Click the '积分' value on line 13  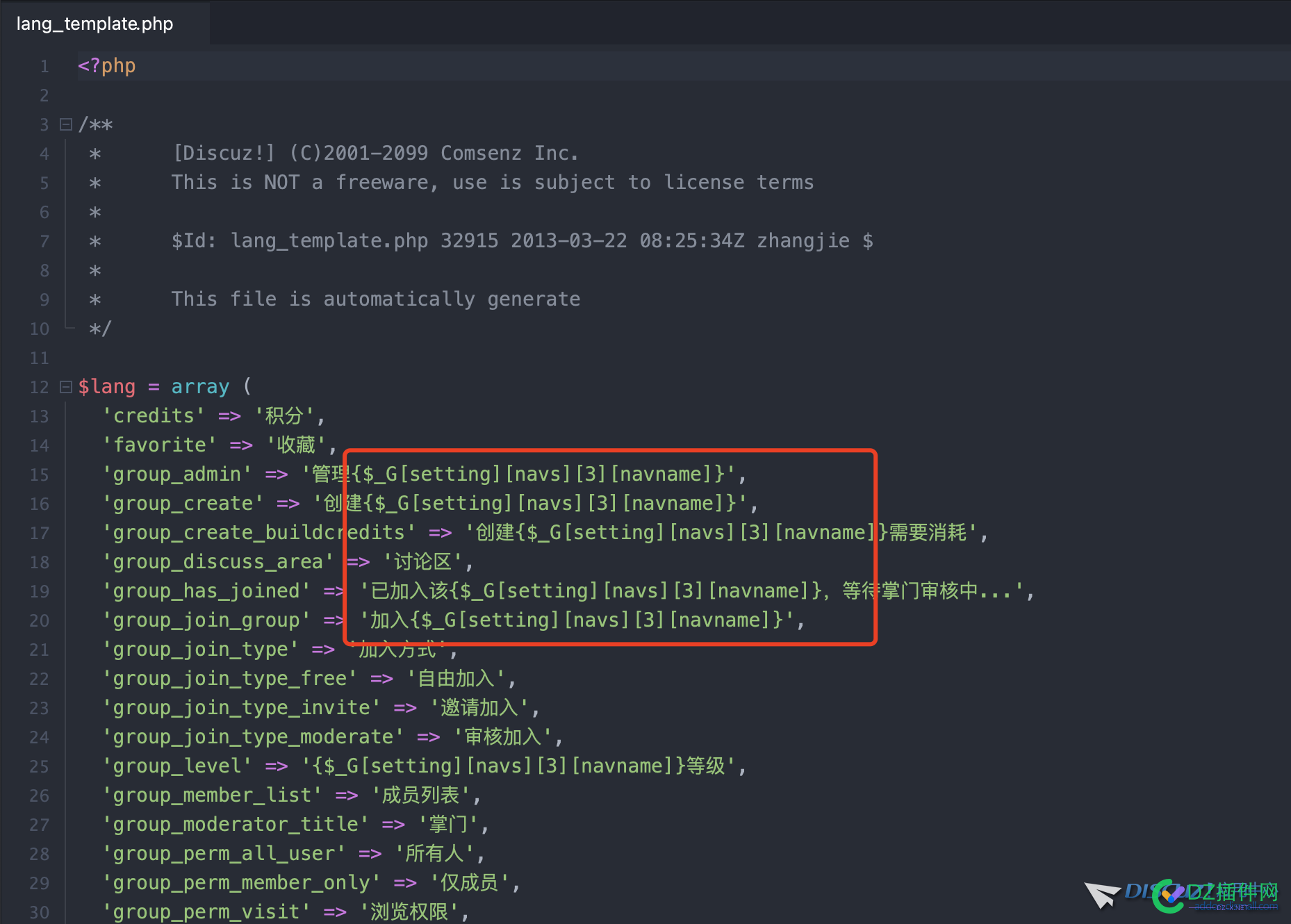pos(284,415)
